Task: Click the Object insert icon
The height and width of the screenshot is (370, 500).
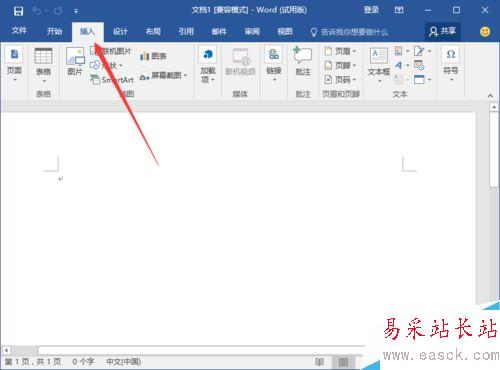Action: (419, 79)
